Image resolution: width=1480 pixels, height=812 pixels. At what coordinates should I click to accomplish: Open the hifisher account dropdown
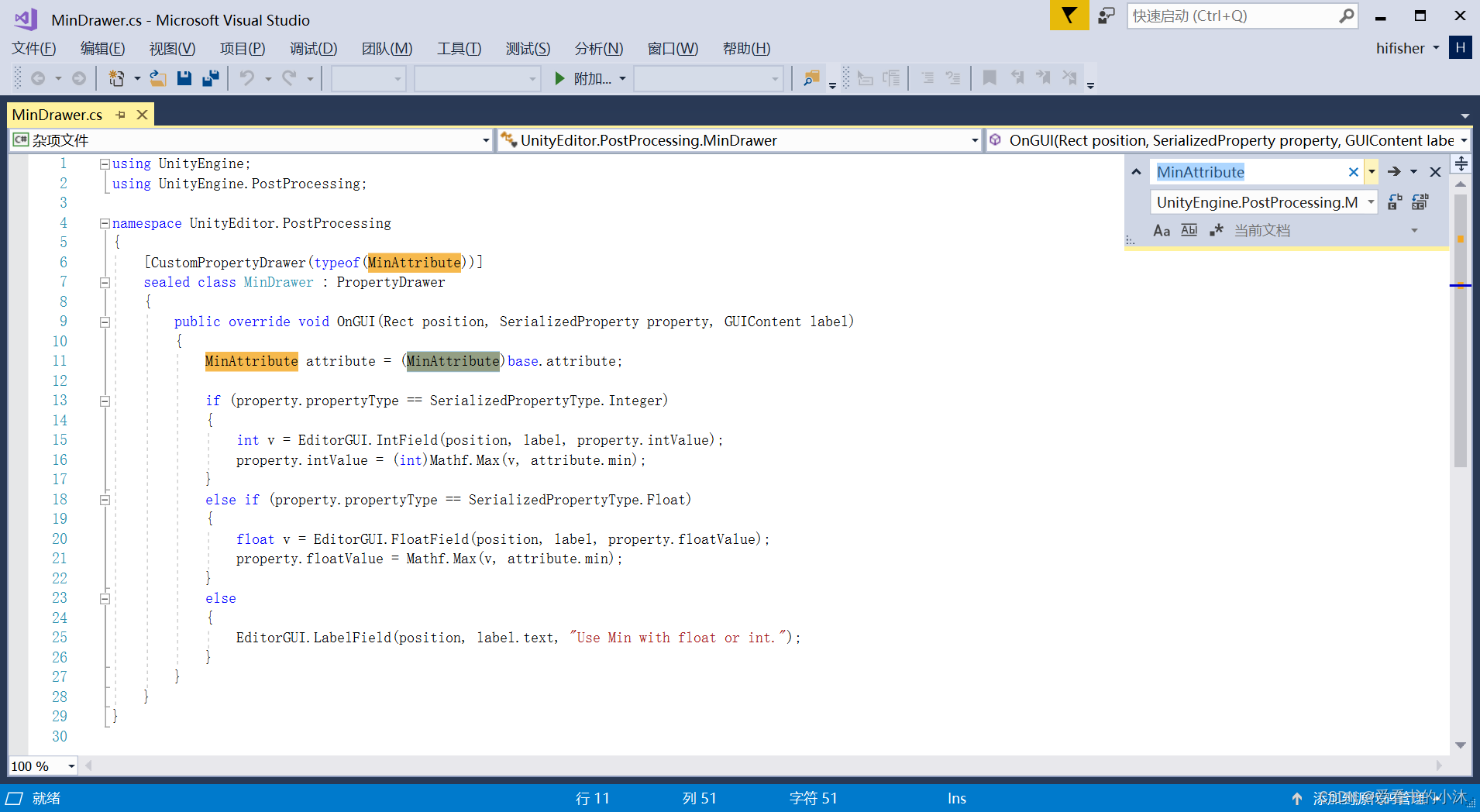pos(1436,48)
